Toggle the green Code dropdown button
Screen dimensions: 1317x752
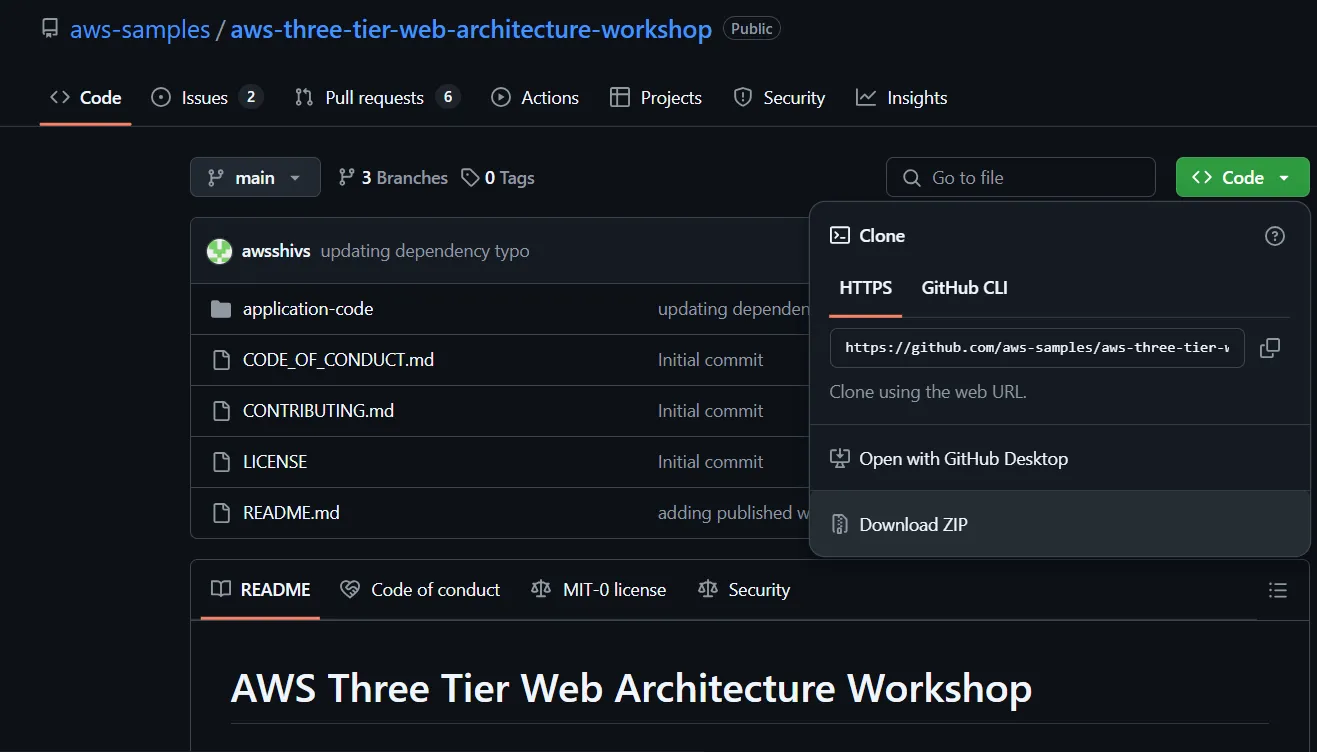pyautogui.click(x=1243, y=177)
